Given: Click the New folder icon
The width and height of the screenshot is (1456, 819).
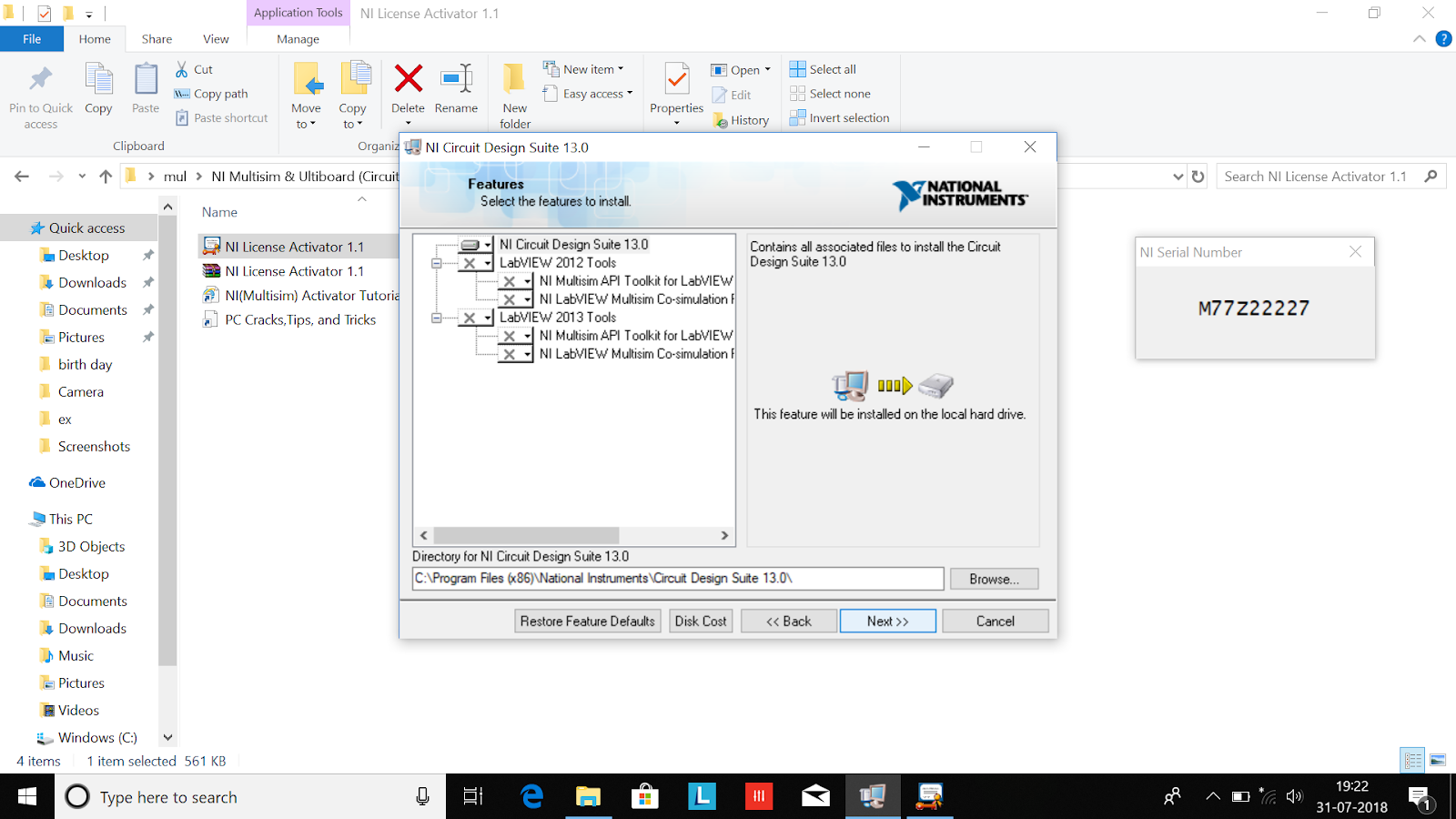Looking at the screenshot, I should click(514, 78).
